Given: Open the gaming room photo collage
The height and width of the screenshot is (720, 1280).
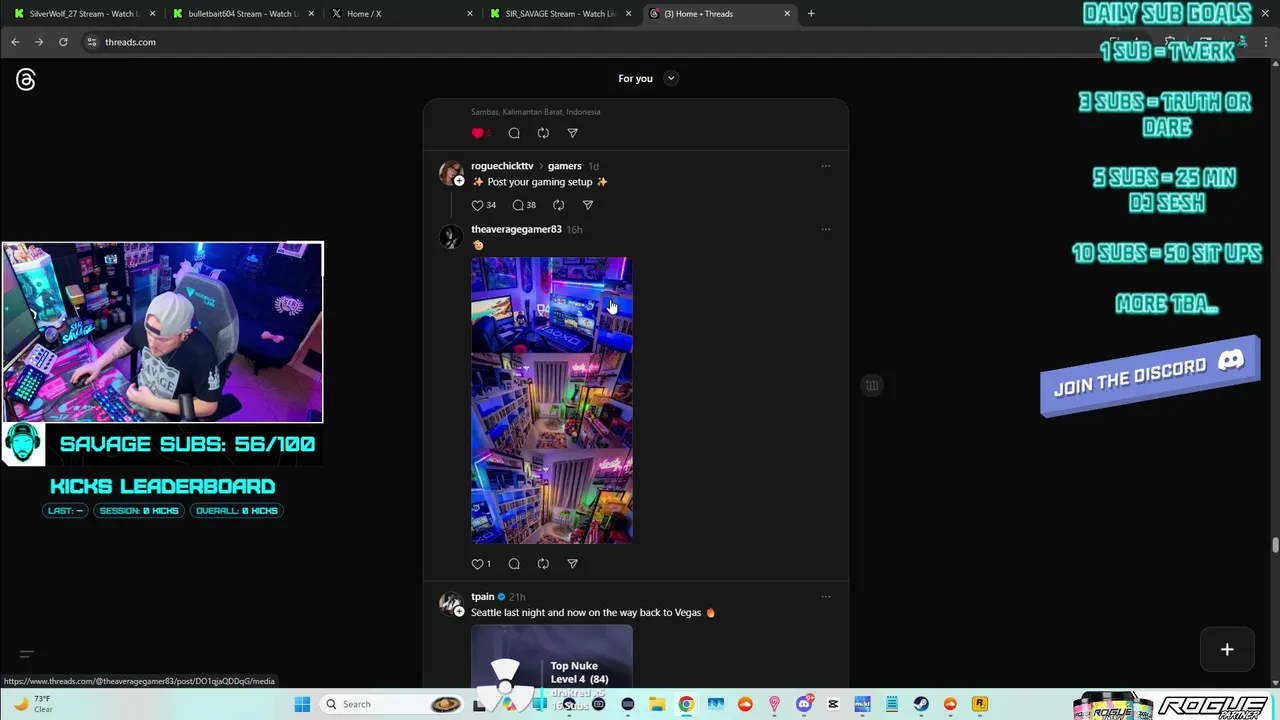Looking at the screenshot, I should 552,400.
